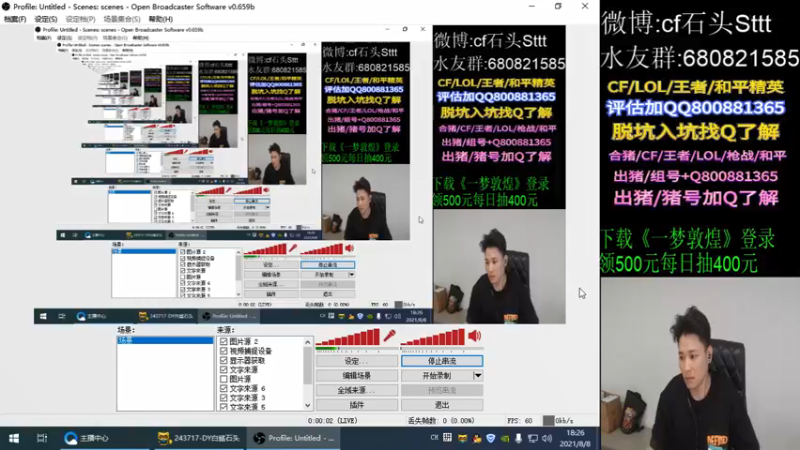Open dropdown arrow beside 开始录制
This screenshot has width=800, height=450.
pos(478,376)
